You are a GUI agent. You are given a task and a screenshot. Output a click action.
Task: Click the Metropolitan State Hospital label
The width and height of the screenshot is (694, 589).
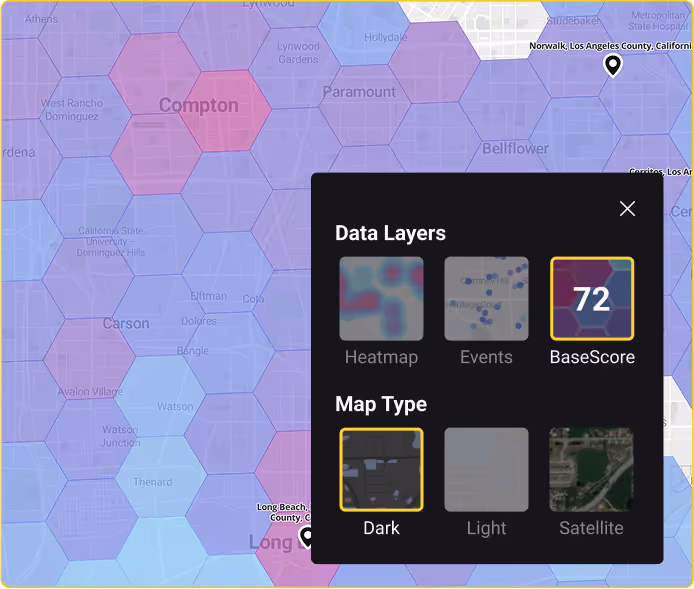pyautogui.click(x=658, y=21)
